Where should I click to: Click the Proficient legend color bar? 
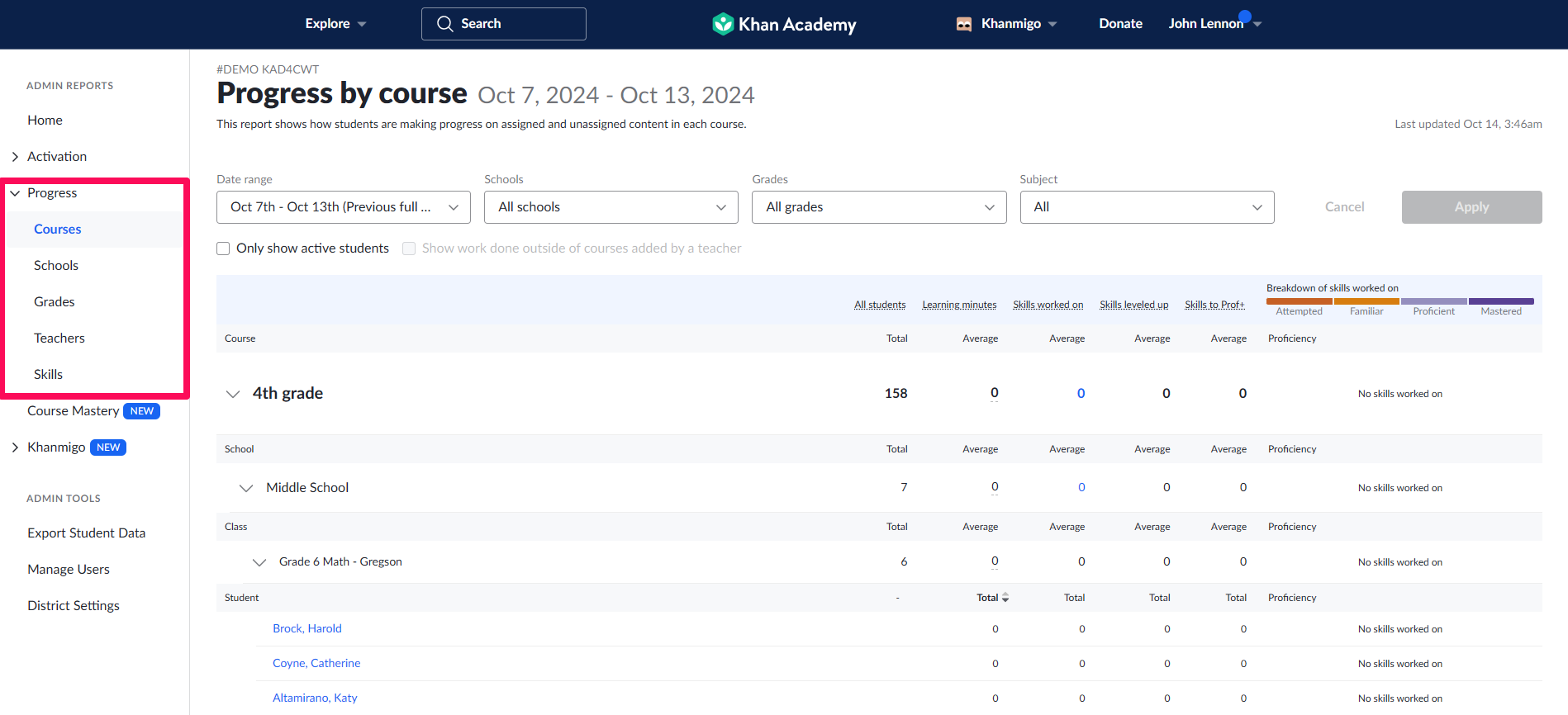[1434, 301]
